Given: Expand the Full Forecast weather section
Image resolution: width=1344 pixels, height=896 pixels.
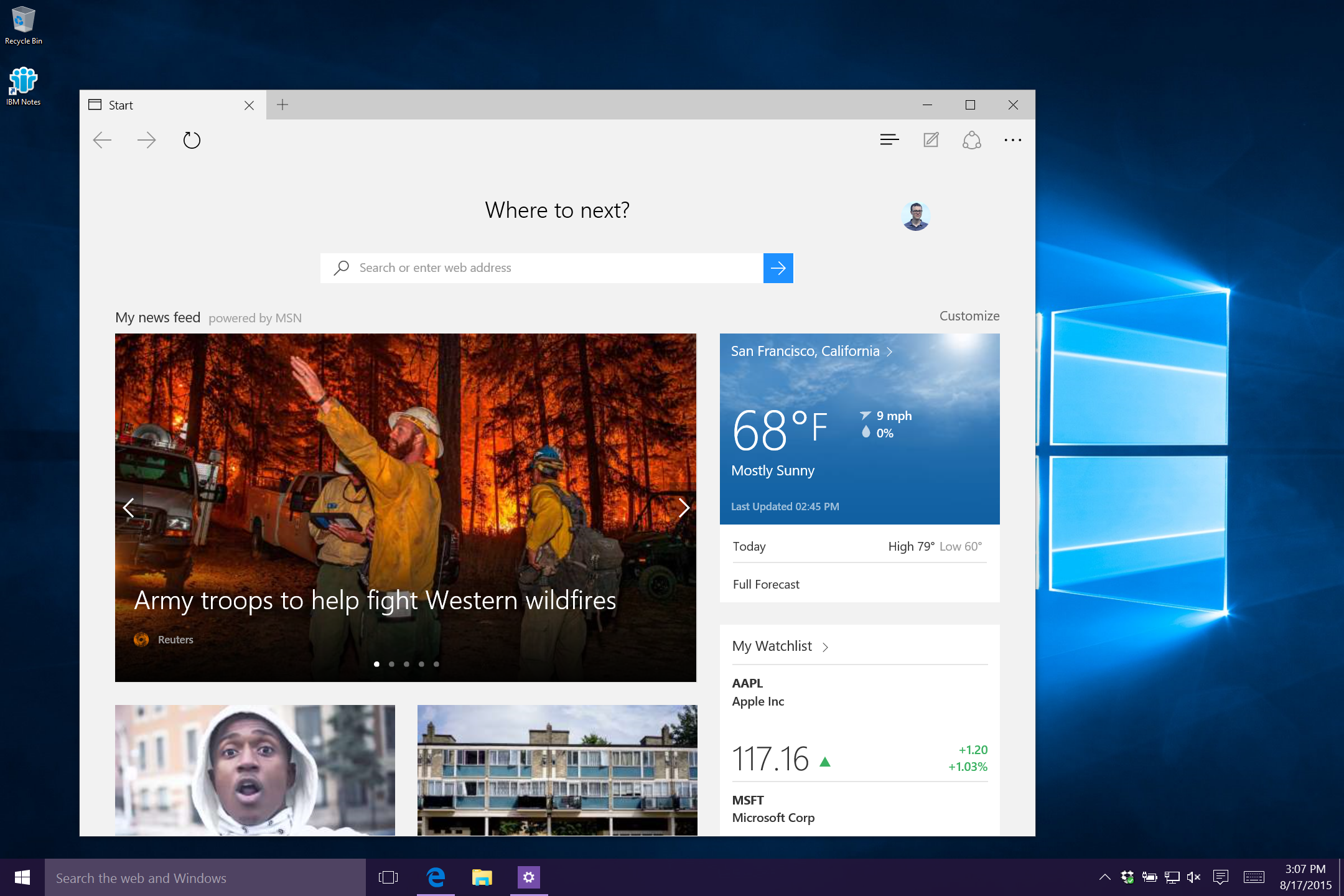Looking at the screenshot, I should pyautogui.click(x=766, y=584).
